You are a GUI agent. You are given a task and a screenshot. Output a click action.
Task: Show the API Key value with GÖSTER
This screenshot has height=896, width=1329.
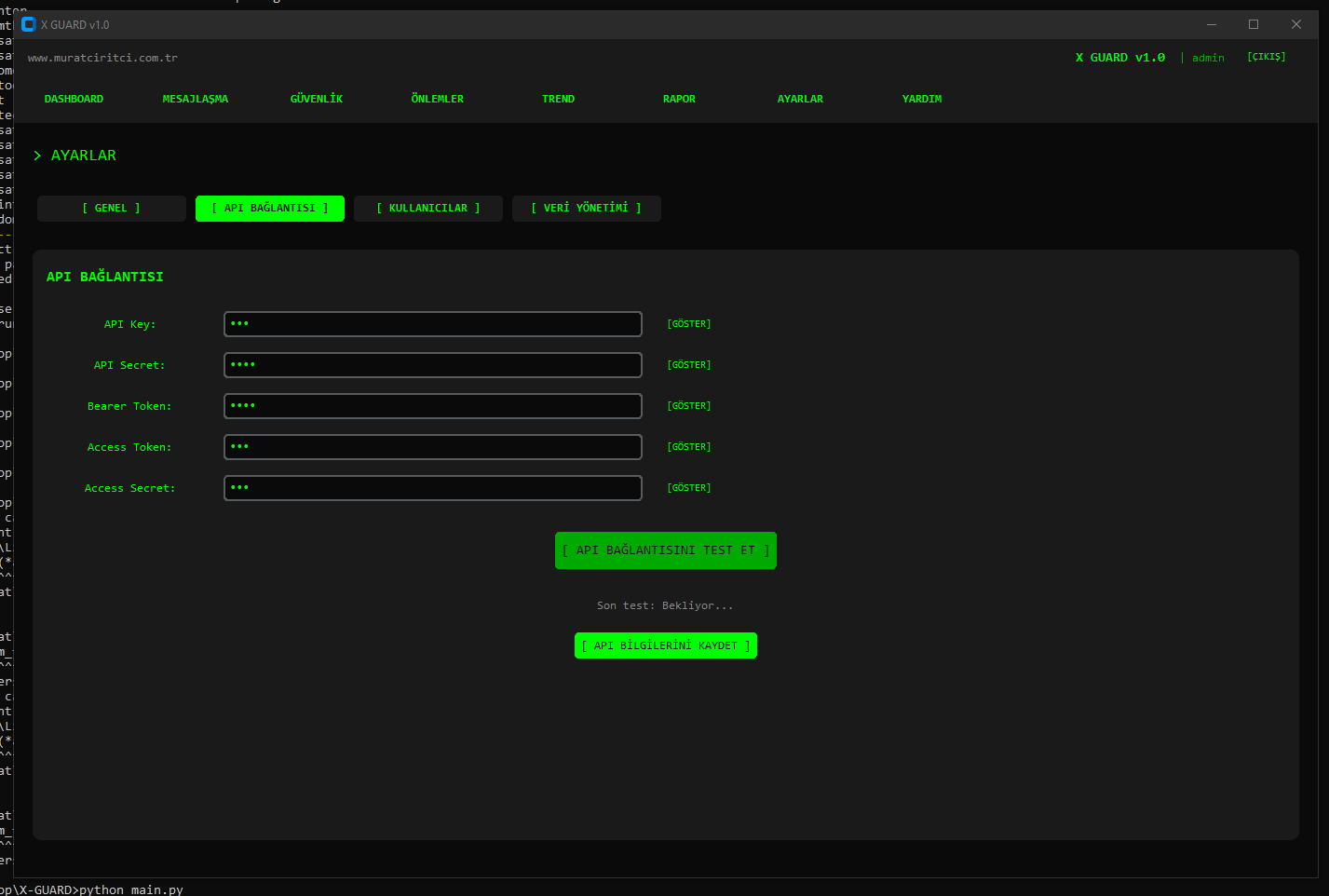(x=688, y=324)
